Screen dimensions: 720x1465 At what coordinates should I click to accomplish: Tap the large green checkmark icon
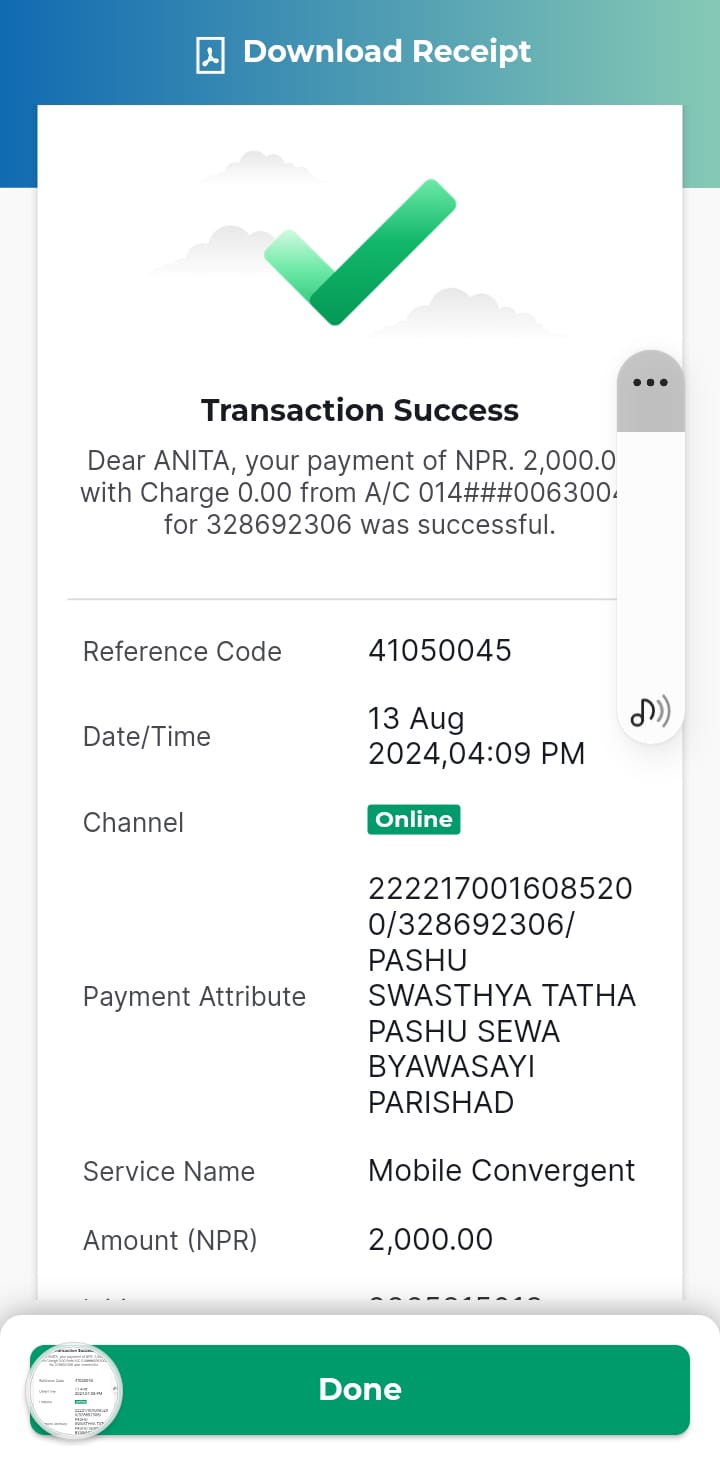[360, 252]
